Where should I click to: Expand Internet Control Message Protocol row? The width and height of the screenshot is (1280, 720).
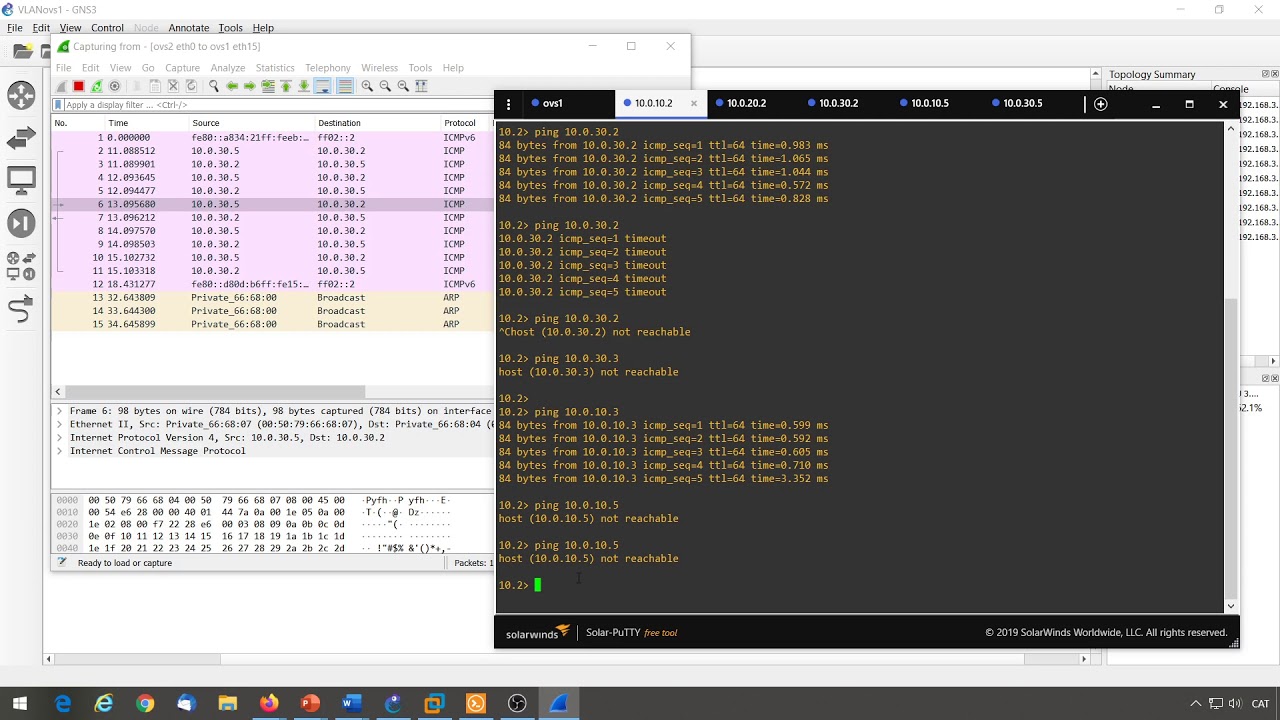click(60, 451)
